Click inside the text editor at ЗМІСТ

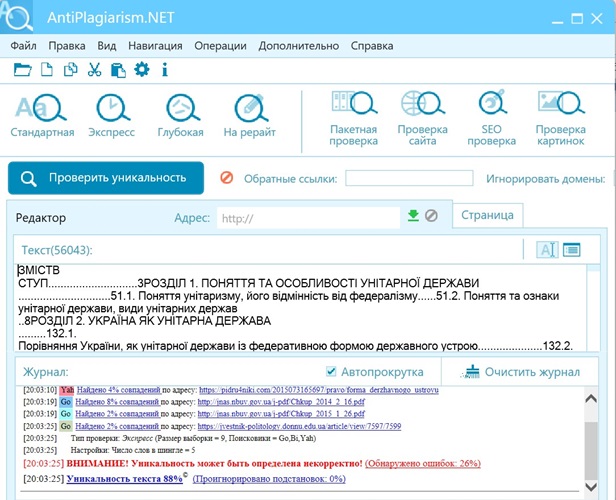tap(39, 270)
